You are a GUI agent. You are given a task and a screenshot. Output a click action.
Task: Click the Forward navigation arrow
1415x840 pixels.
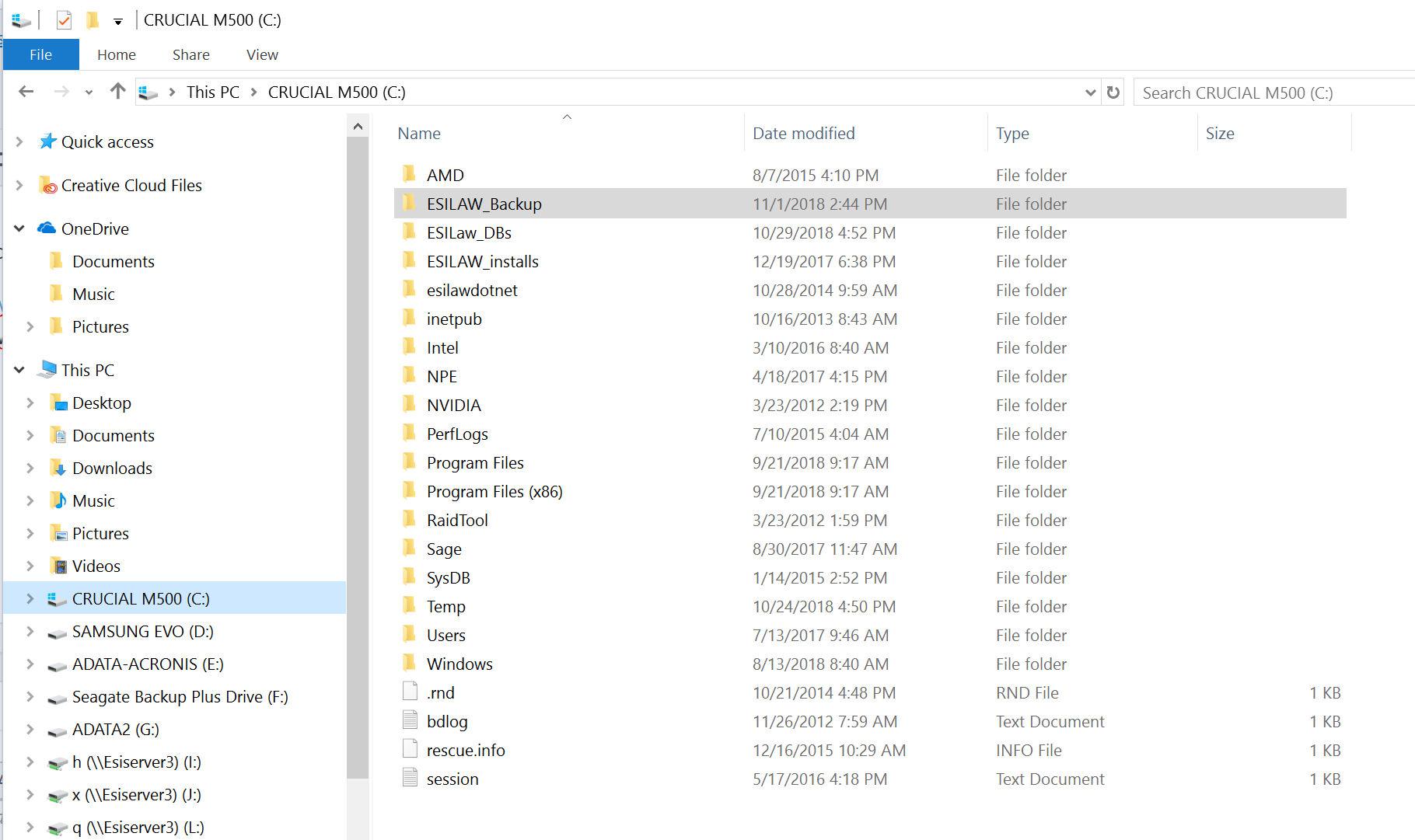coord(61,92)
